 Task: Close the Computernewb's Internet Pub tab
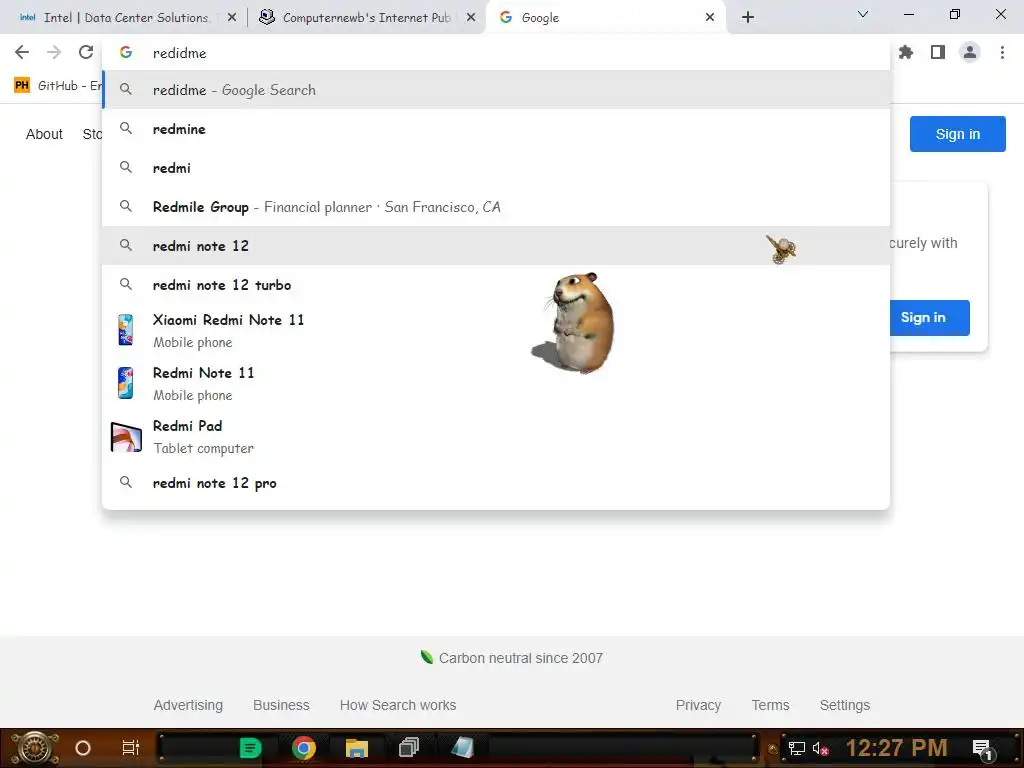(471, 18)
